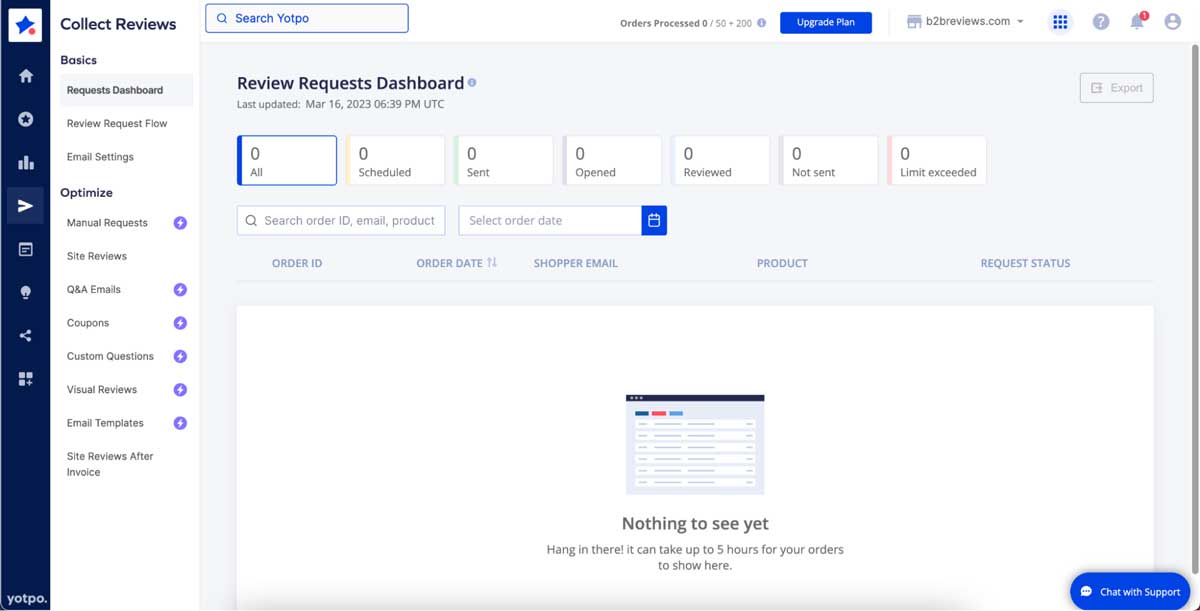Click the Export button
Screen dimensions: 1200x611
pyautogui.click(x=1116, y=87)
